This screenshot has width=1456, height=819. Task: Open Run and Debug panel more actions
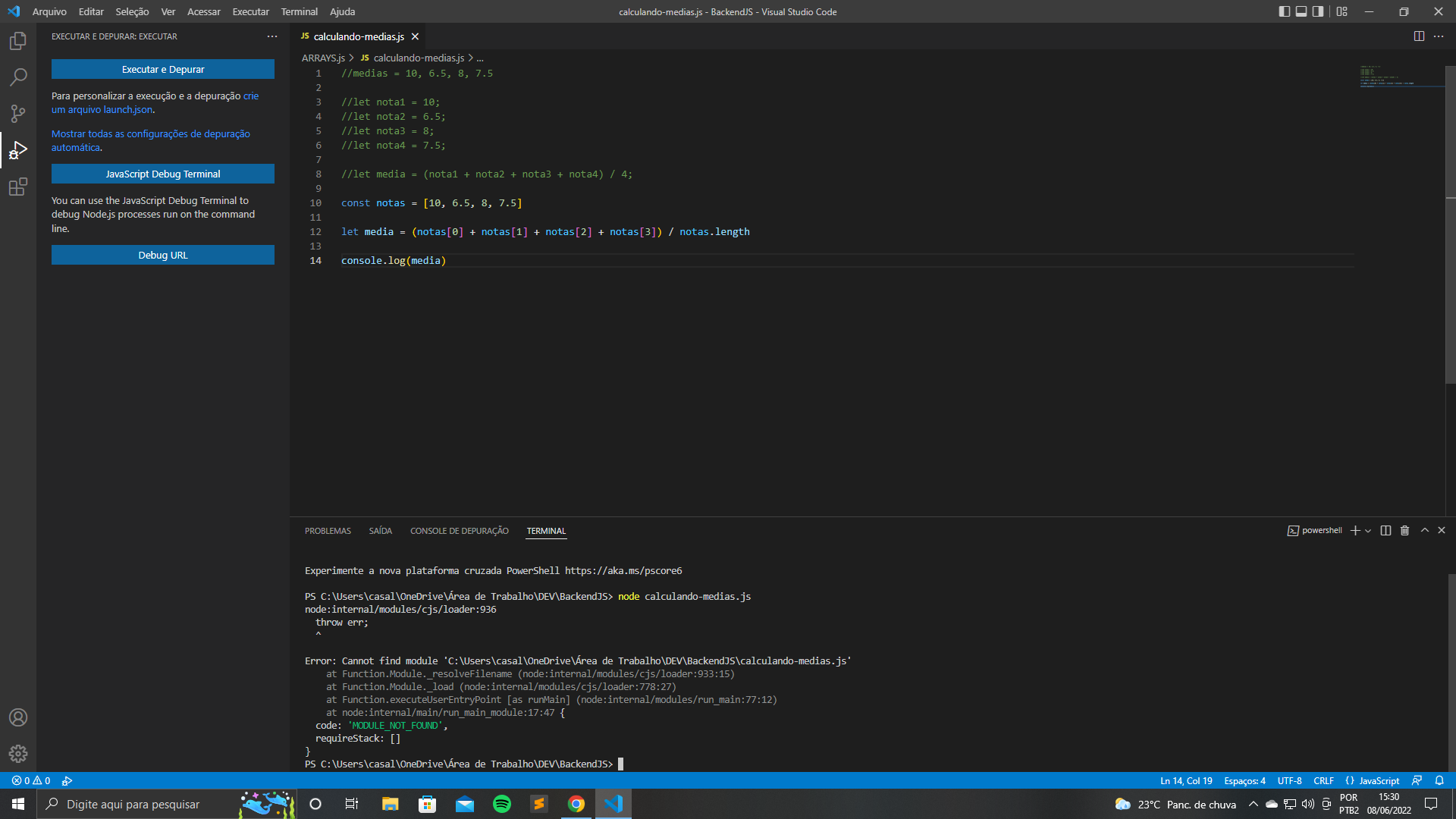point(272,36)
